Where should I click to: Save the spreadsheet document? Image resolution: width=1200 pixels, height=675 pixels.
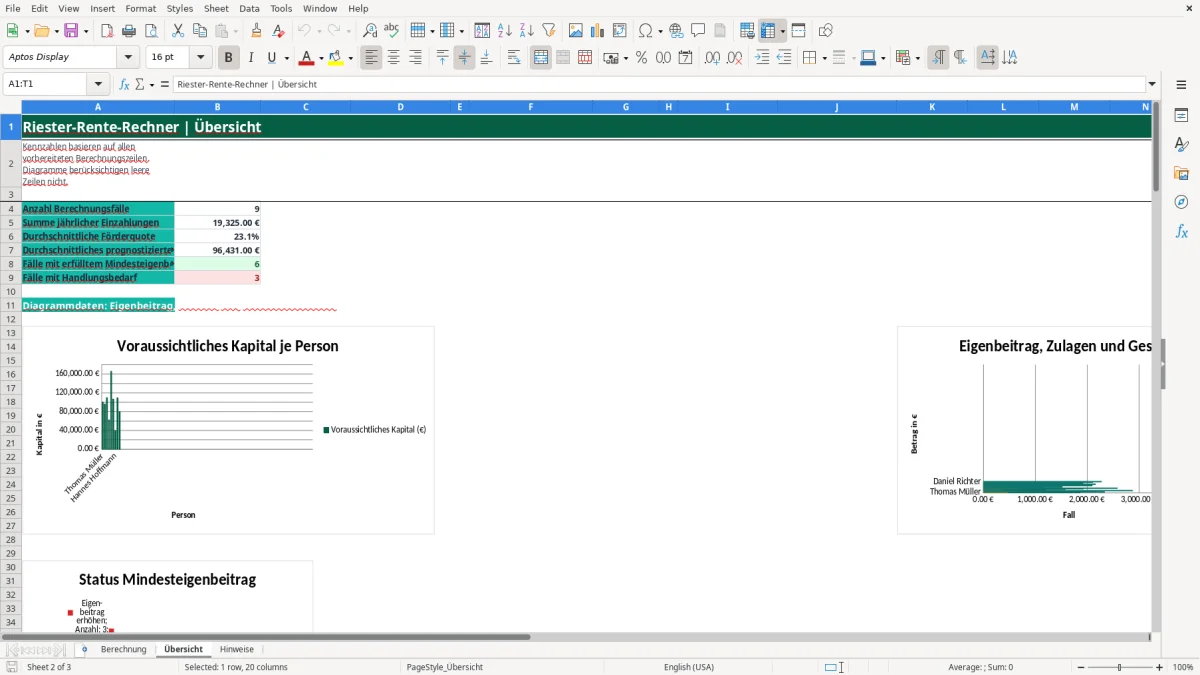click(x=71, y=31)
